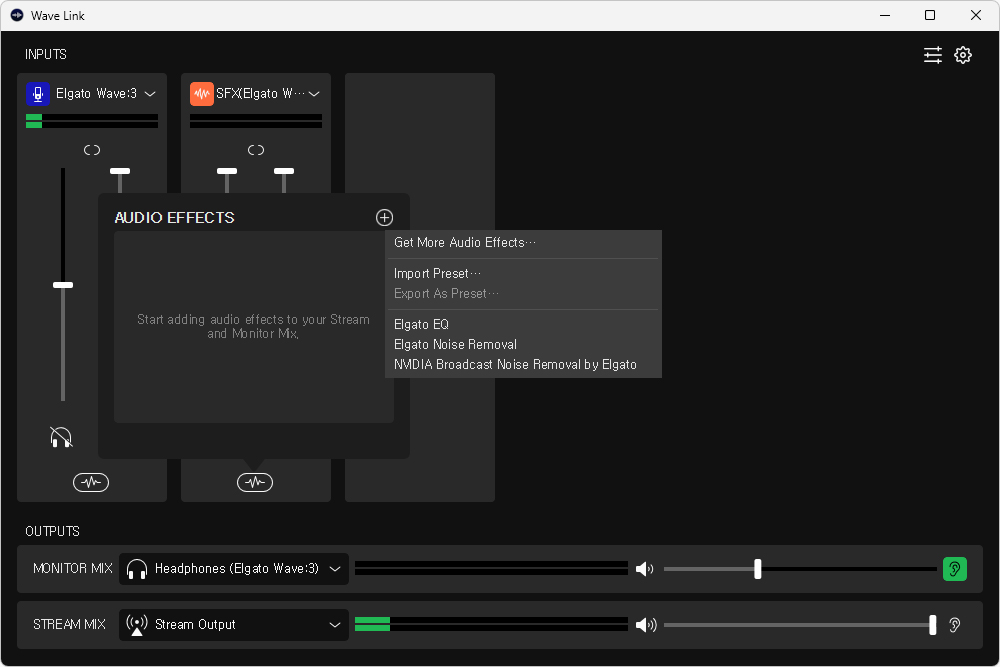Click the Stream Mix level meter
The image size is (1000, 667).
pyautogui.click(x=491, y=624)
